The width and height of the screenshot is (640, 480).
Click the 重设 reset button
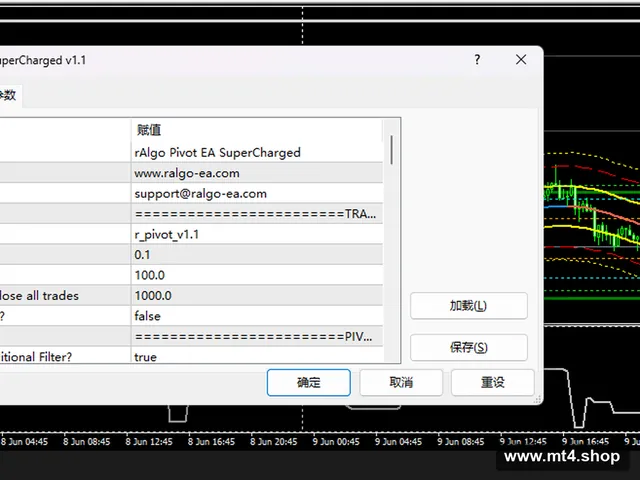493,382
